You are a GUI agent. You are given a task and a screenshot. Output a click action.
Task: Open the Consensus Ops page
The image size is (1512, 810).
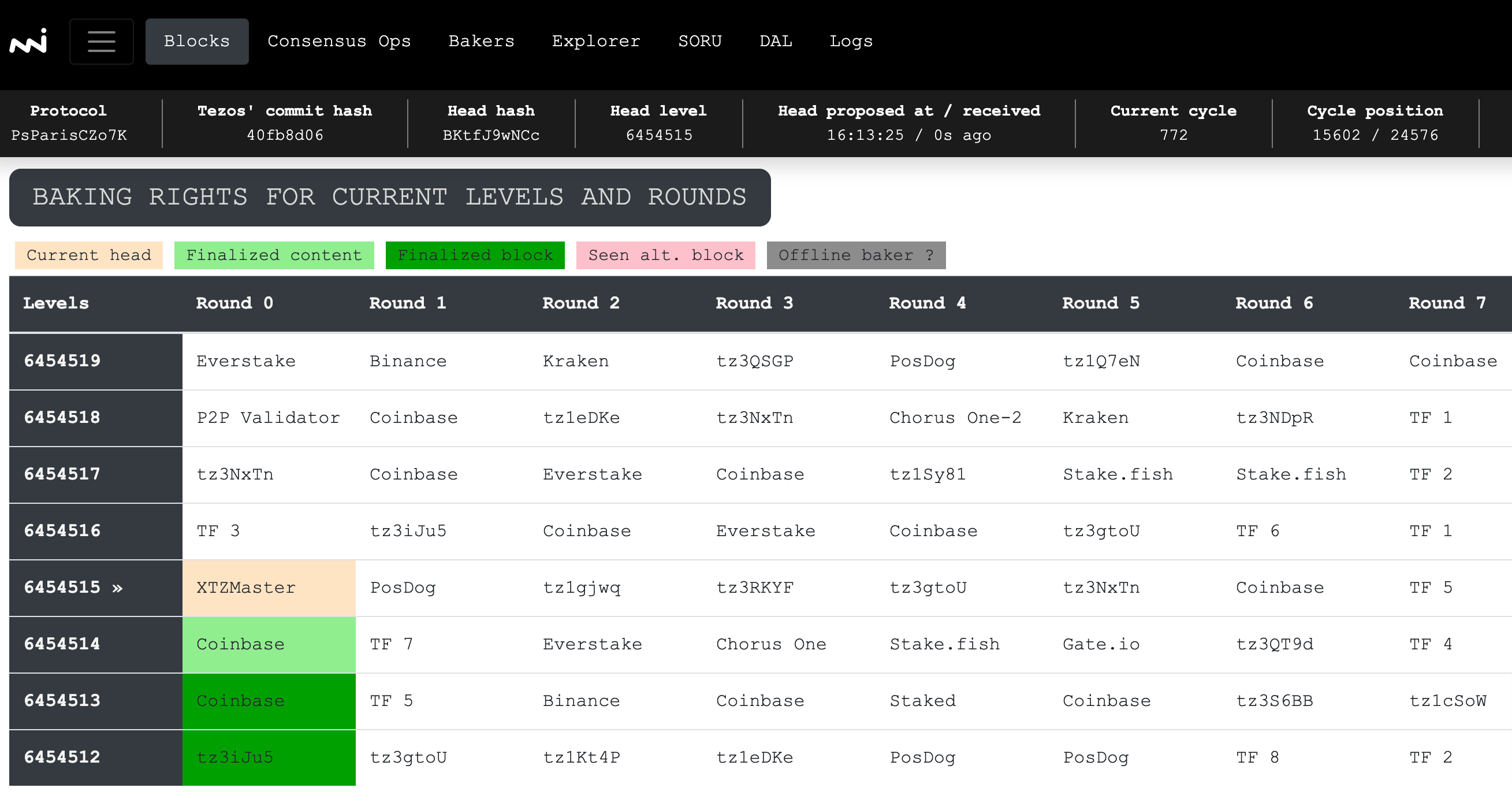(x=338, y=41)
